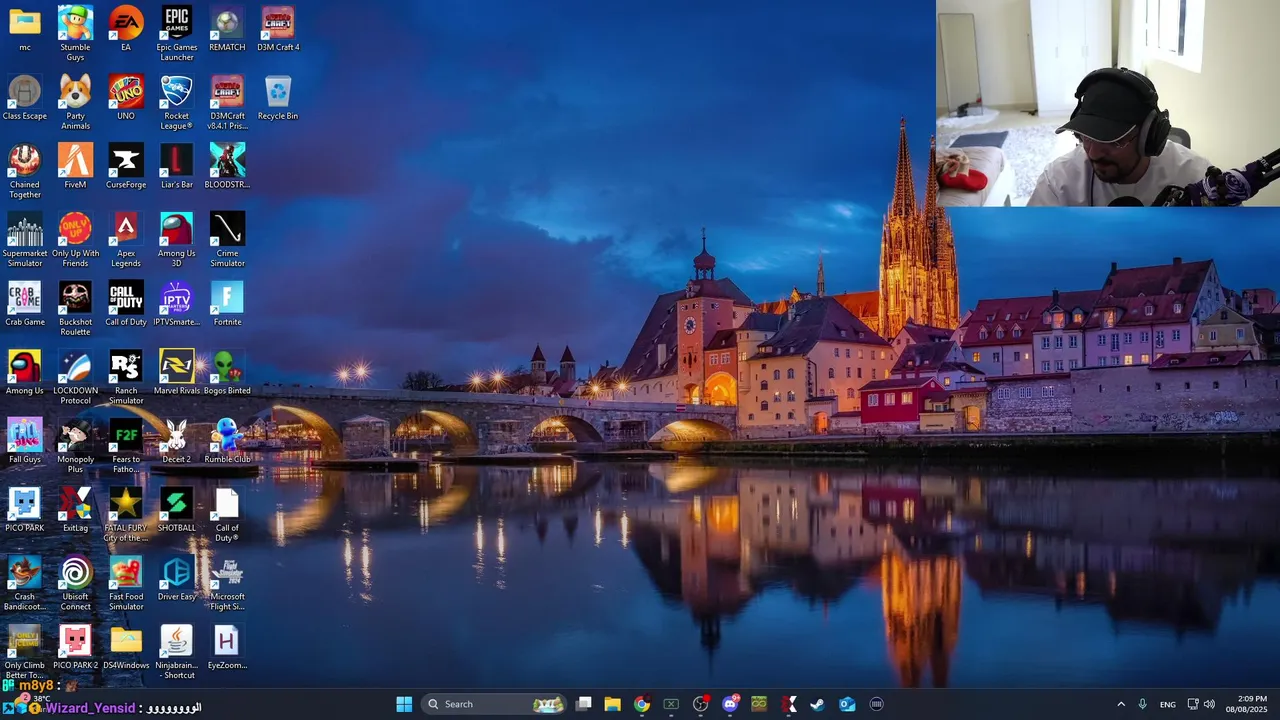1280x720 pixels.
Task: Select the Crash Bandicoot shortcut
Action: 25,583
